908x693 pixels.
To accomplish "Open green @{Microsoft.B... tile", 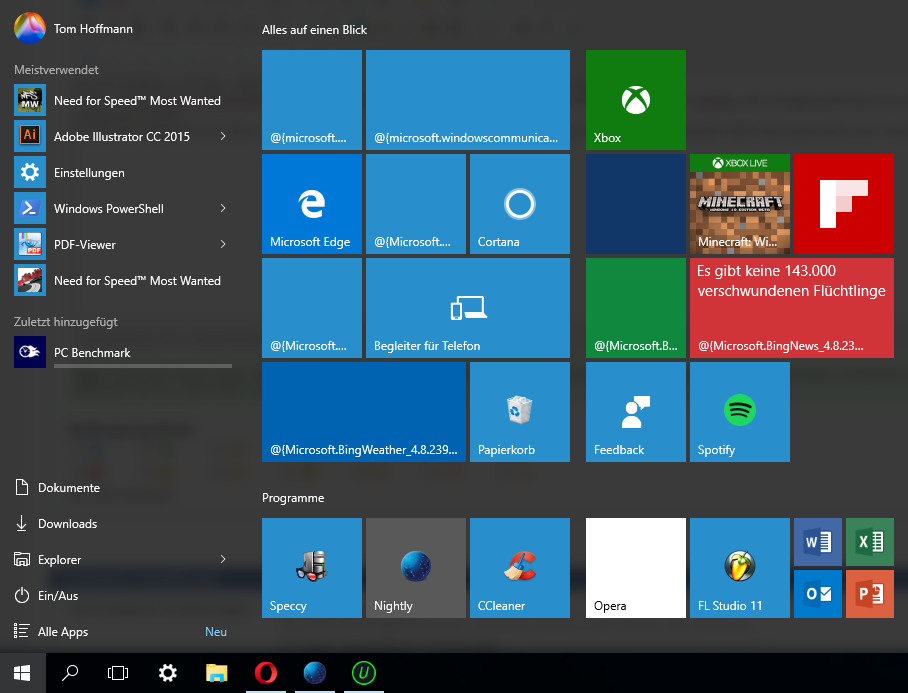I will coord(635,307).
